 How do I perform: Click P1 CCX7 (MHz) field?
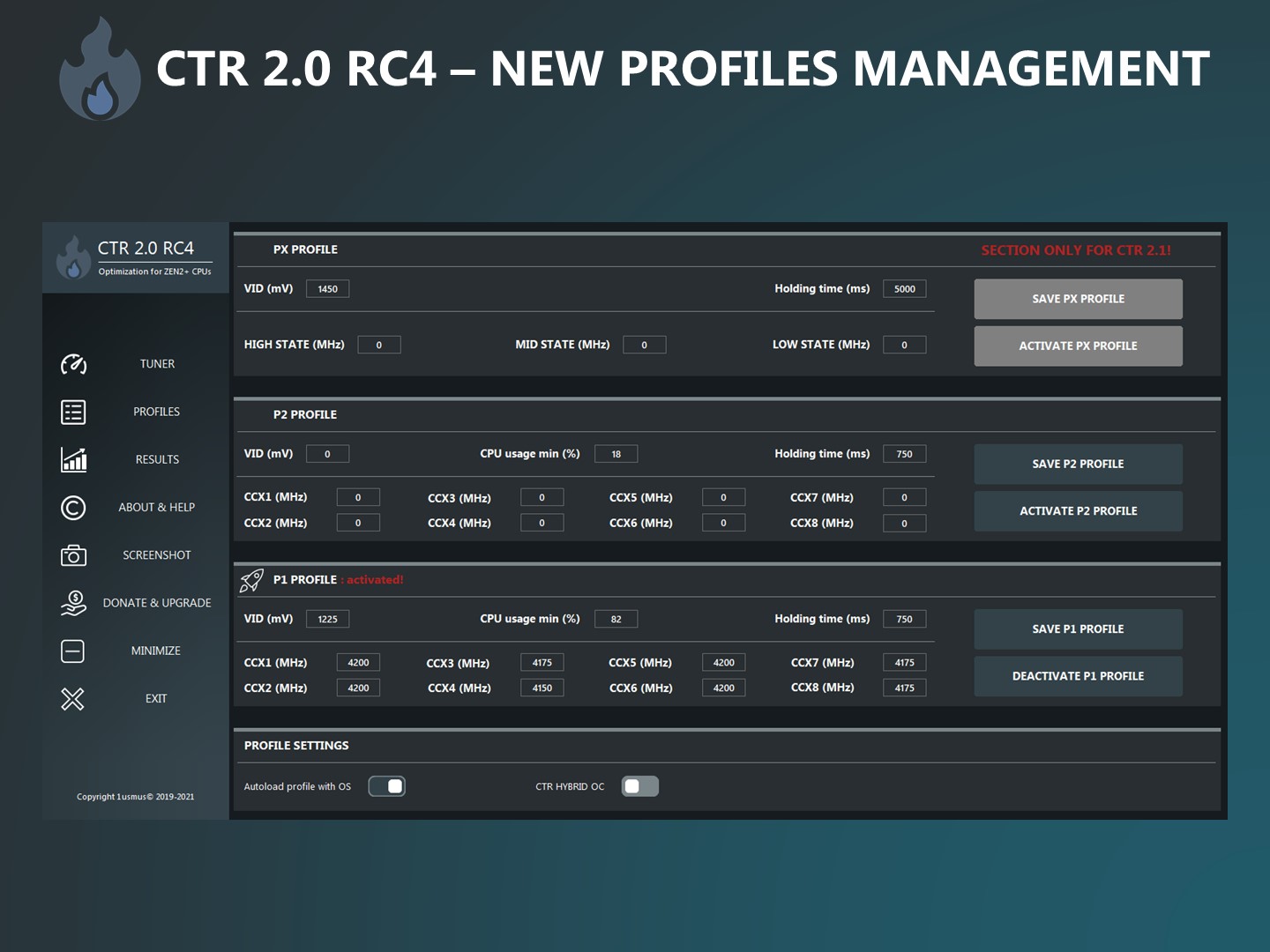[904, 662]
